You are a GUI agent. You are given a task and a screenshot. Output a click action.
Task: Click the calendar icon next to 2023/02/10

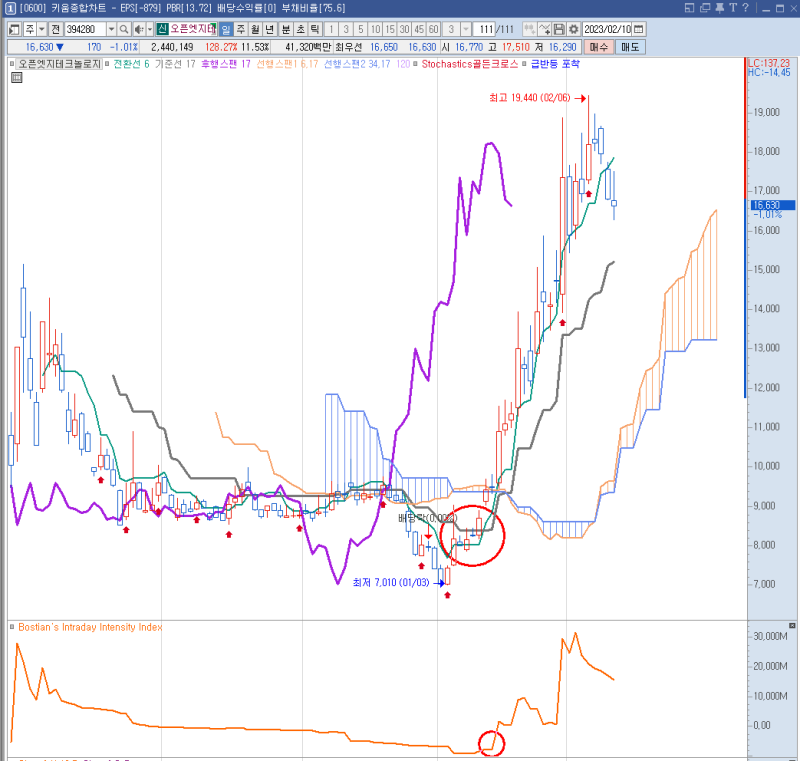pyautogui.click(x=640, y=30)
